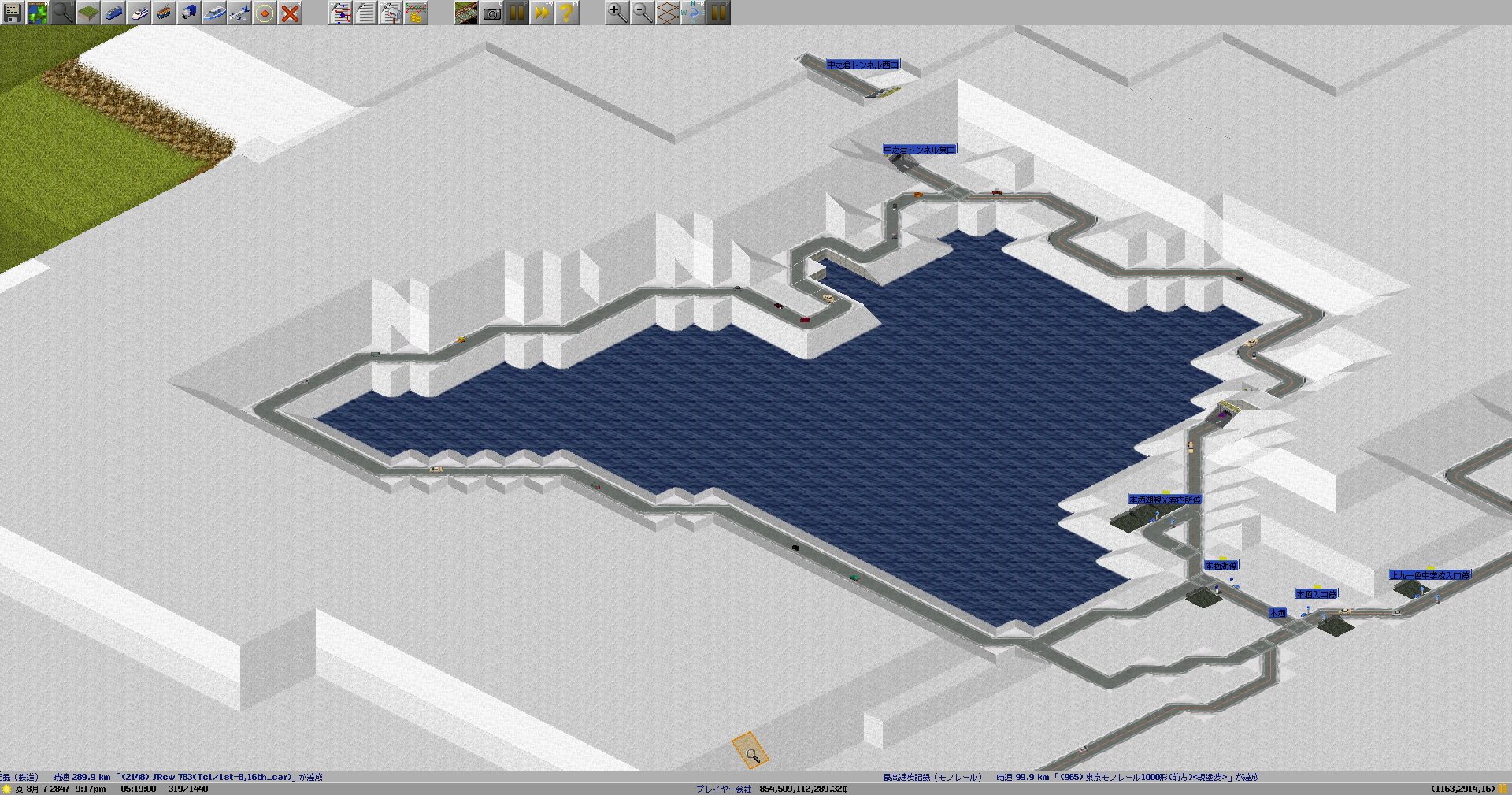Open the minimap window
This screenshot has height=795, width=1512.
(x=38, y=13)
